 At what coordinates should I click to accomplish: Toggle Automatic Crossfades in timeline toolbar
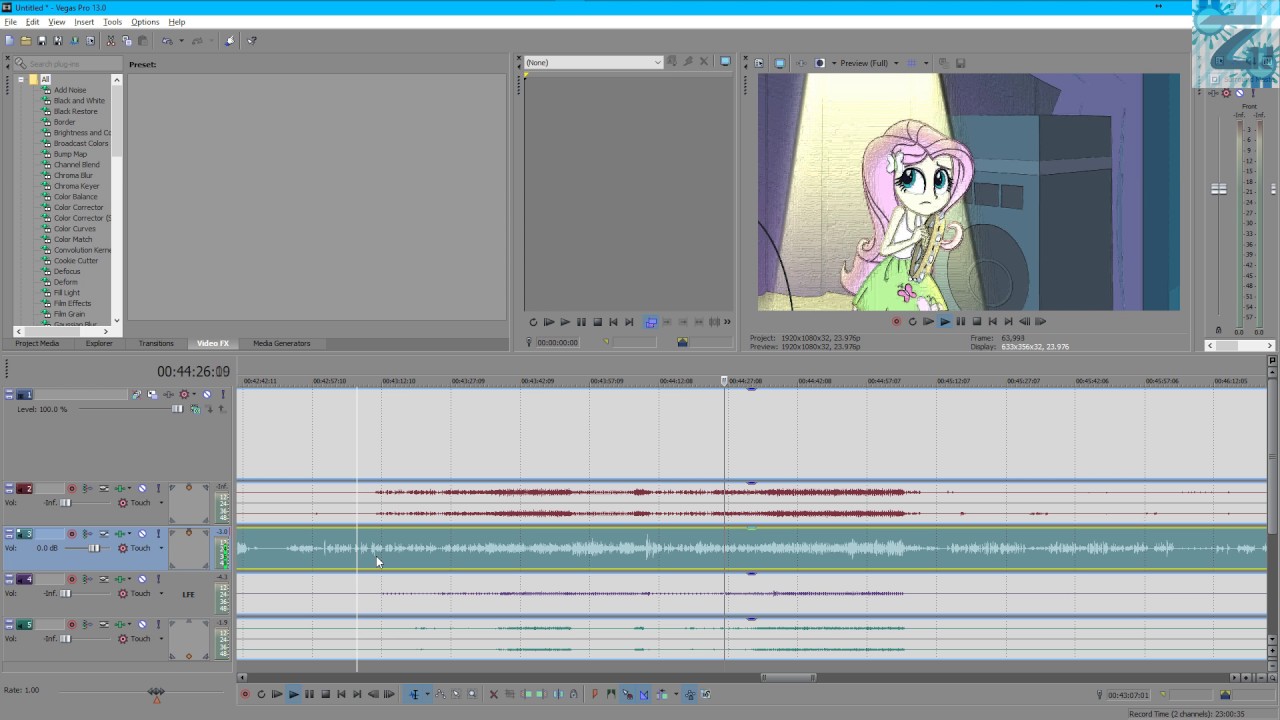tap(644, 694)
